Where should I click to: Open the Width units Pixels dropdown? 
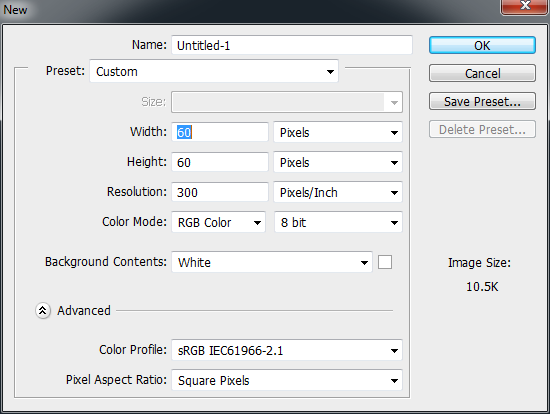338,132
